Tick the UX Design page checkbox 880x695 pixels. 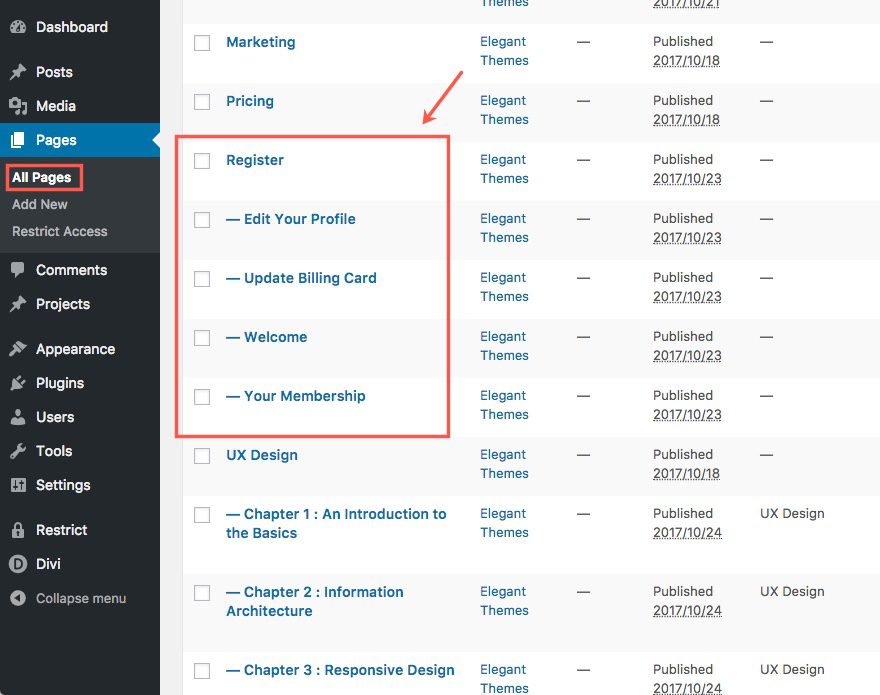coord(202,456)
